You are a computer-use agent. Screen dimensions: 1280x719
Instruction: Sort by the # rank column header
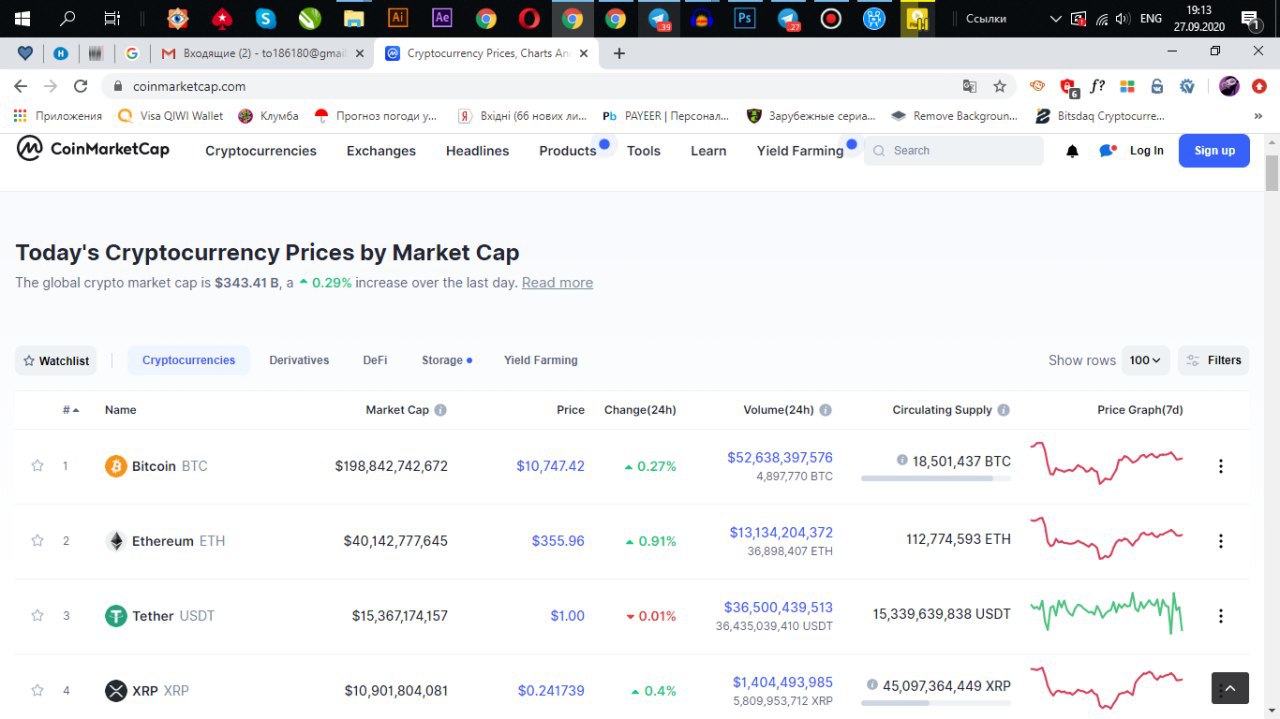71,410
